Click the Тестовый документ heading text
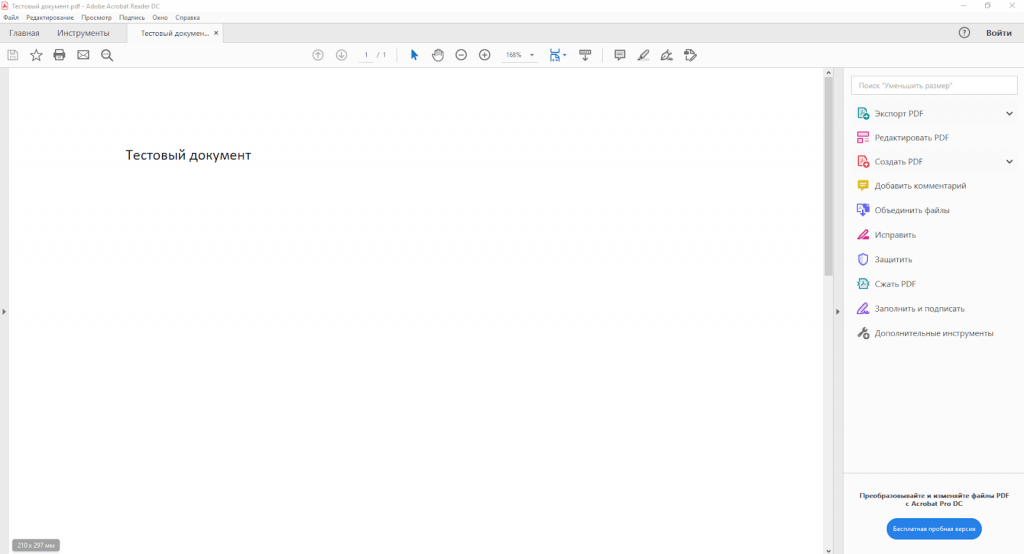1024x554 pixels. (188, 155)
